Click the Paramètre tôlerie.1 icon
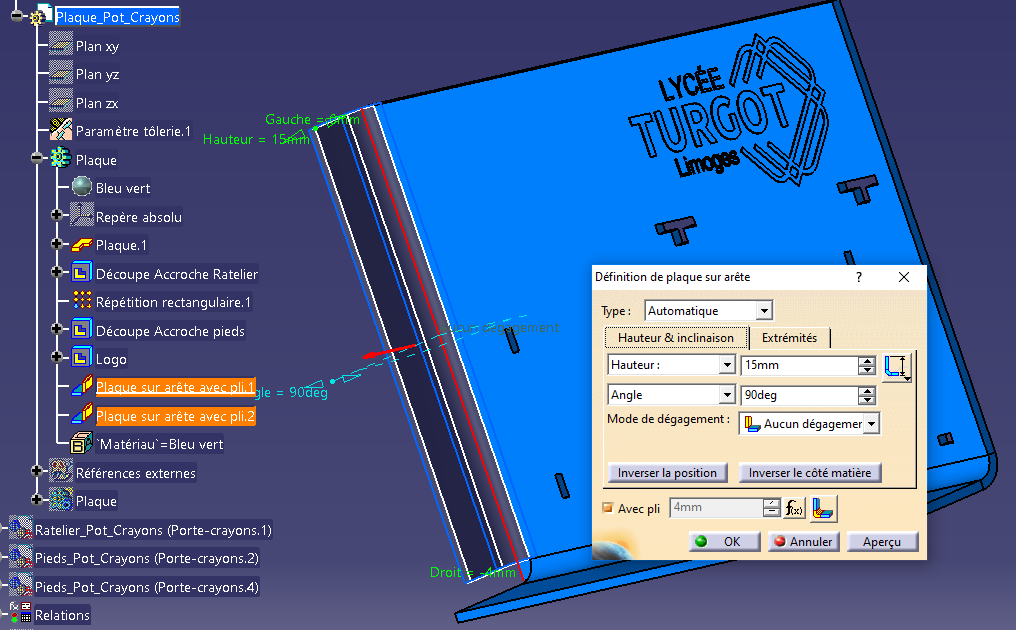Screen dimensions: 1016x630 click(61, 130)
